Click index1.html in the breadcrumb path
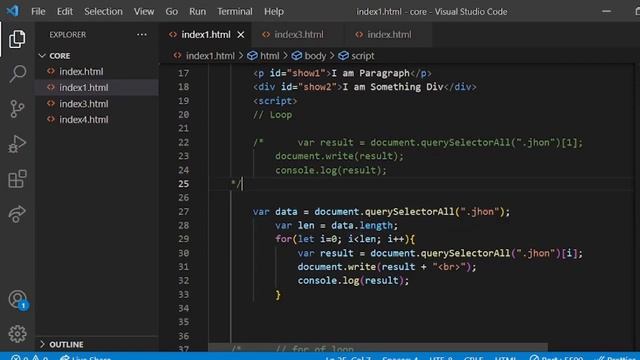The image size is (640, 360). tap(210, 56)
